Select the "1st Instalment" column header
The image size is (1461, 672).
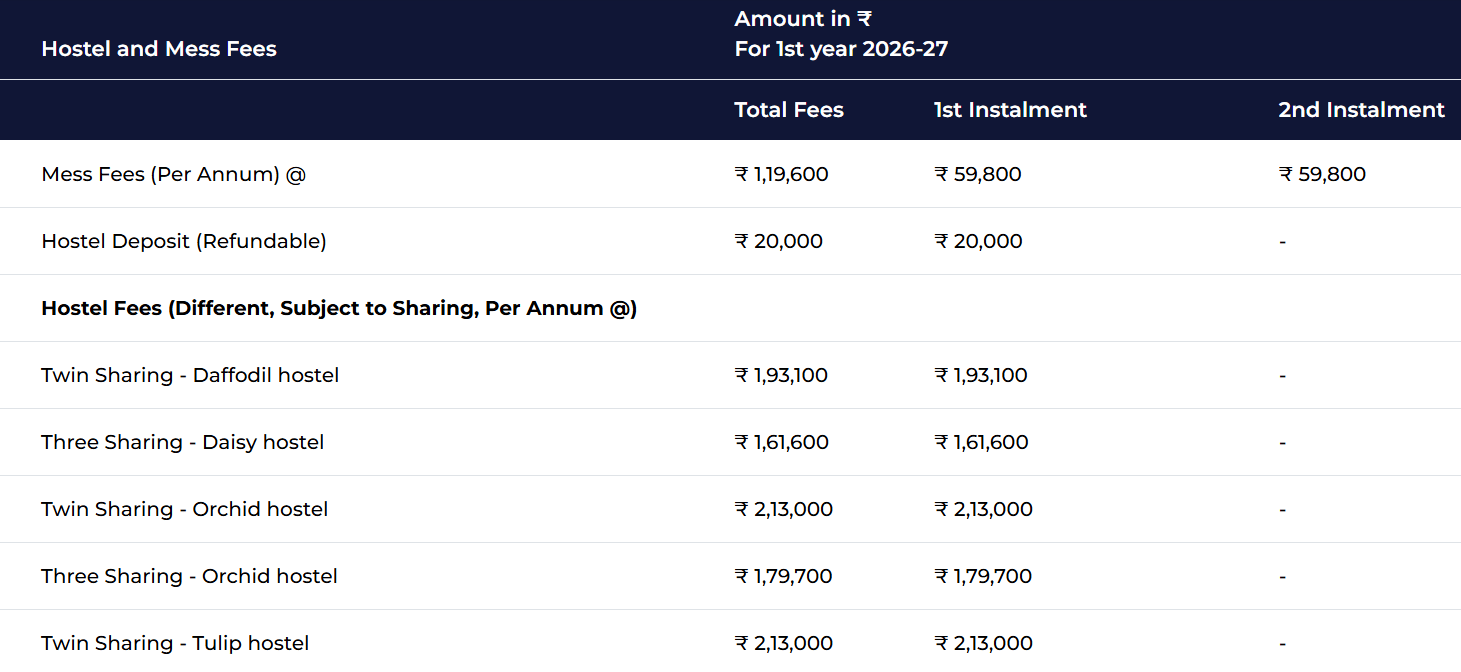1010,110
